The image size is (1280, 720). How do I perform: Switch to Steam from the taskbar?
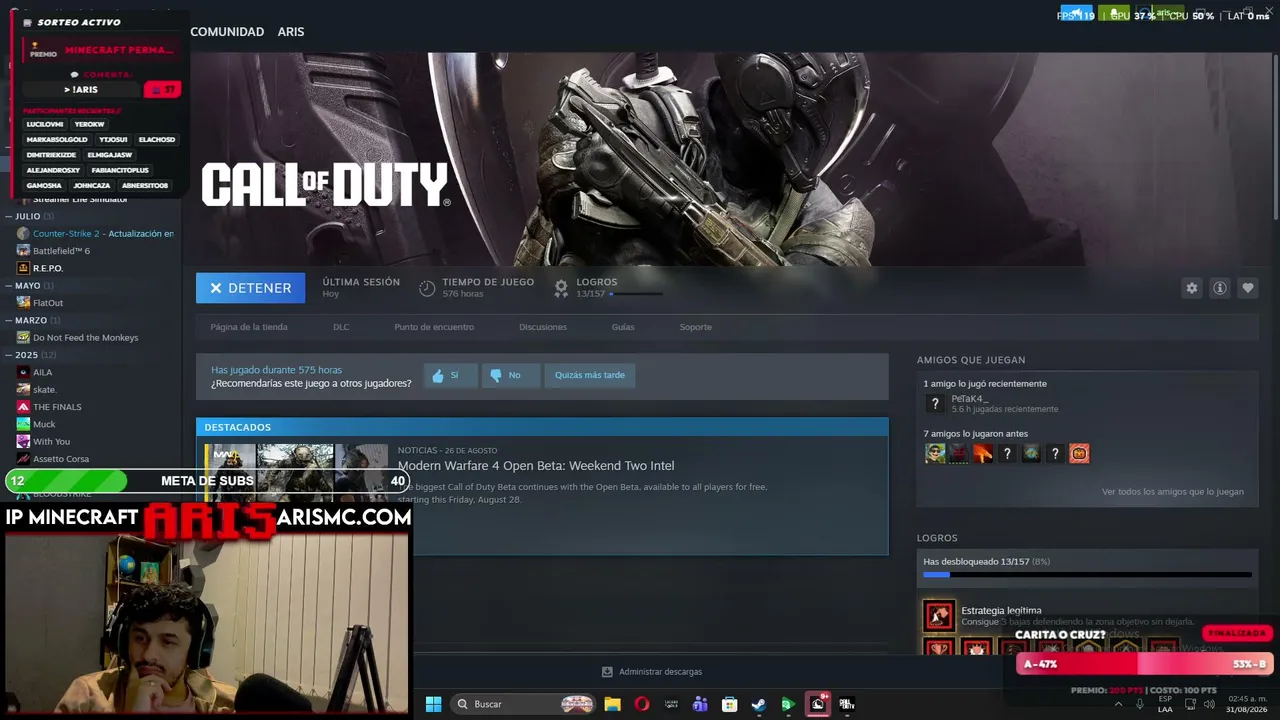pos(758,704)
